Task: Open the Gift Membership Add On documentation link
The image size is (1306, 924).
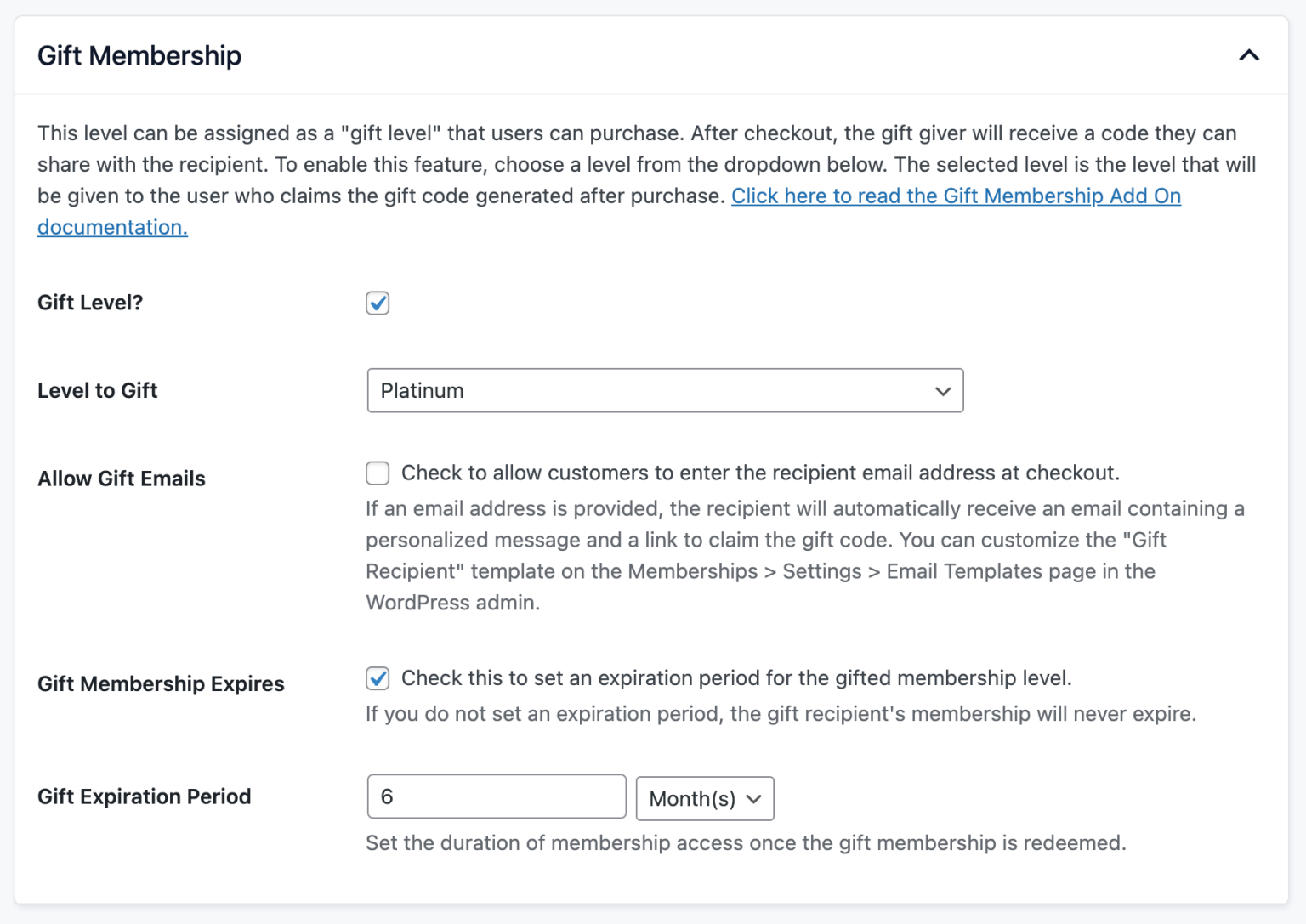Action: 956,196
